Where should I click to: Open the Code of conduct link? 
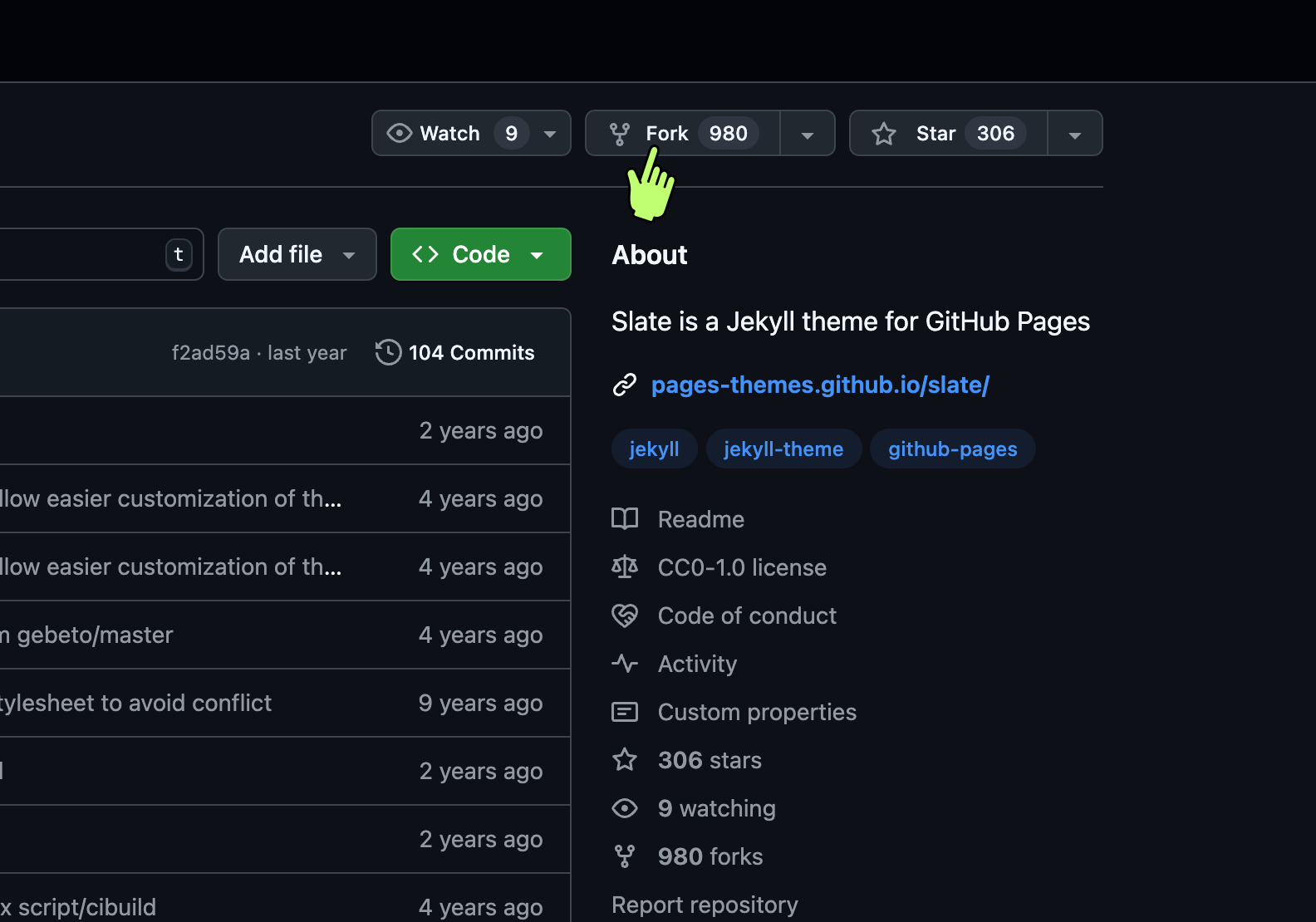747,615
